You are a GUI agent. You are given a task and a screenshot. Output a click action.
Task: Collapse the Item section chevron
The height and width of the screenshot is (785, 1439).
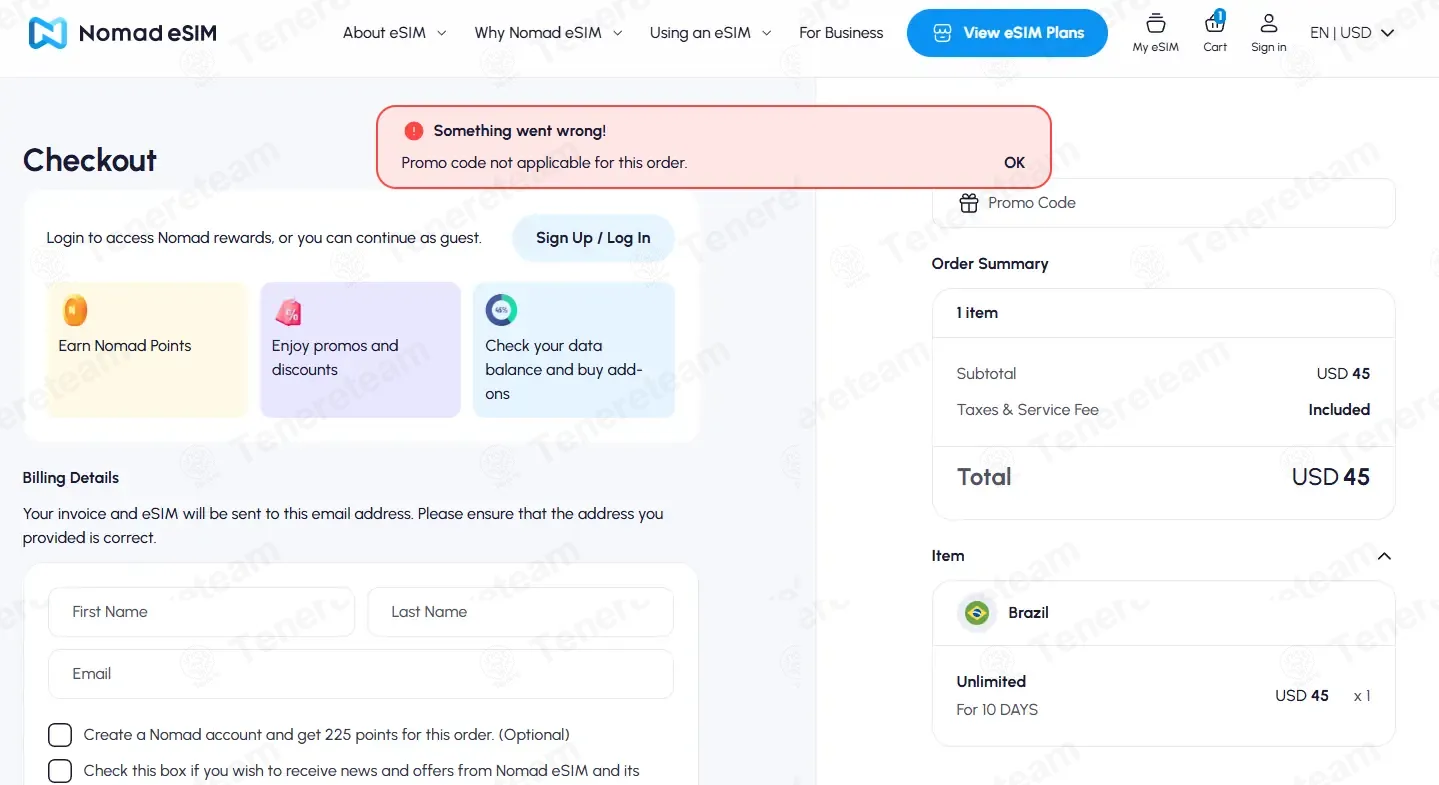pos(1384,556)
